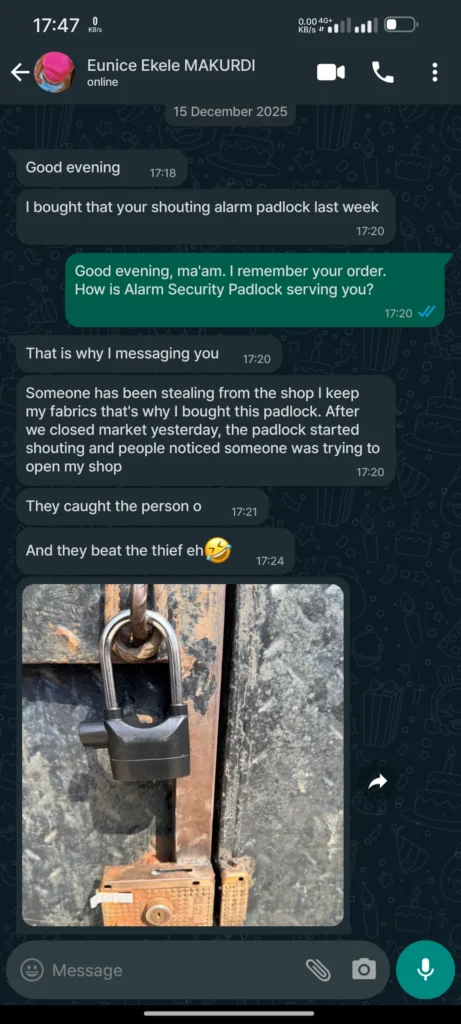This screenshot has width=461, height=1024.
Task: Open Eunice Ekele's profile picture
Action: coord(54,72)
